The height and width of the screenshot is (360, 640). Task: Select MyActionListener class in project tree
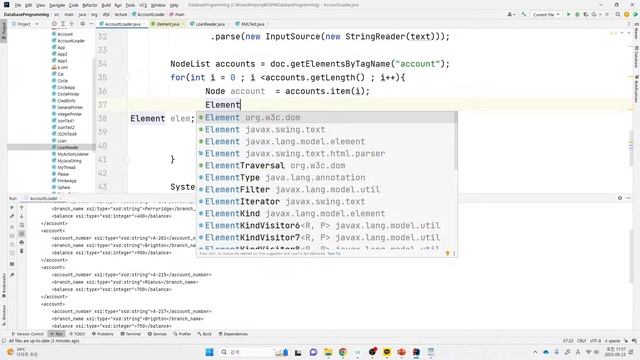[70, 154]
